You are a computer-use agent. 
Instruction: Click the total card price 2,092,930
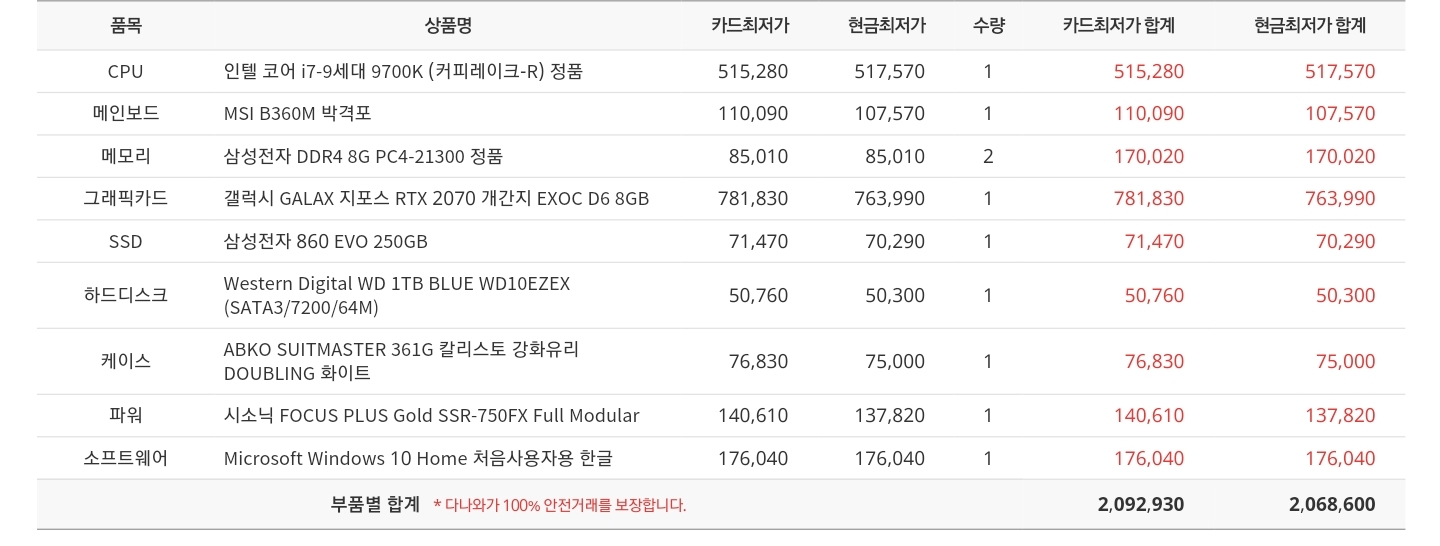(x=1140, y=504)
